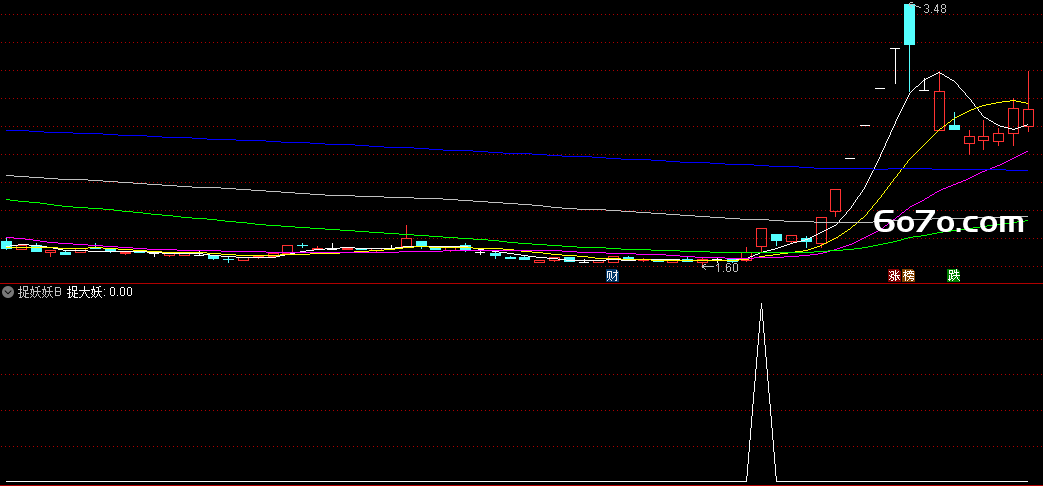
Task: Open the green 跌 event marker
Action: (x=954, y=275)
